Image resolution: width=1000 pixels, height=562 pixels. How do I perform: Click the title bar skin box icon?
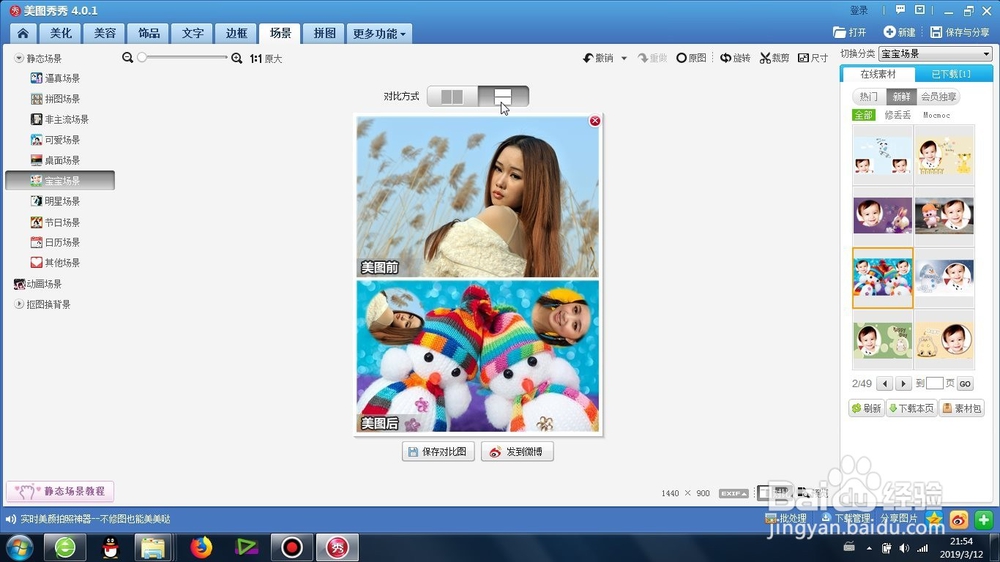tap(920, 10)
